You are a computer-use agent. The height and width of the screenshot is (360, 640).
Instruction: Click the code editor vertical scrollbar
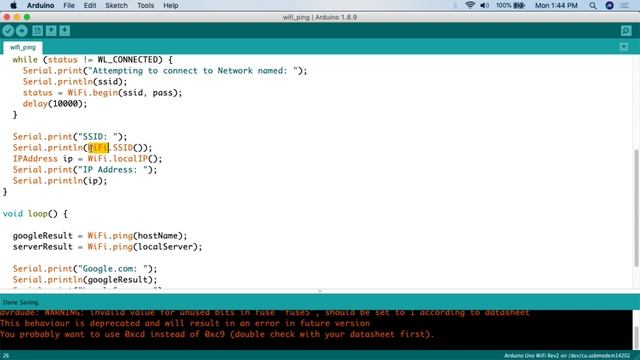coord(636,208)
